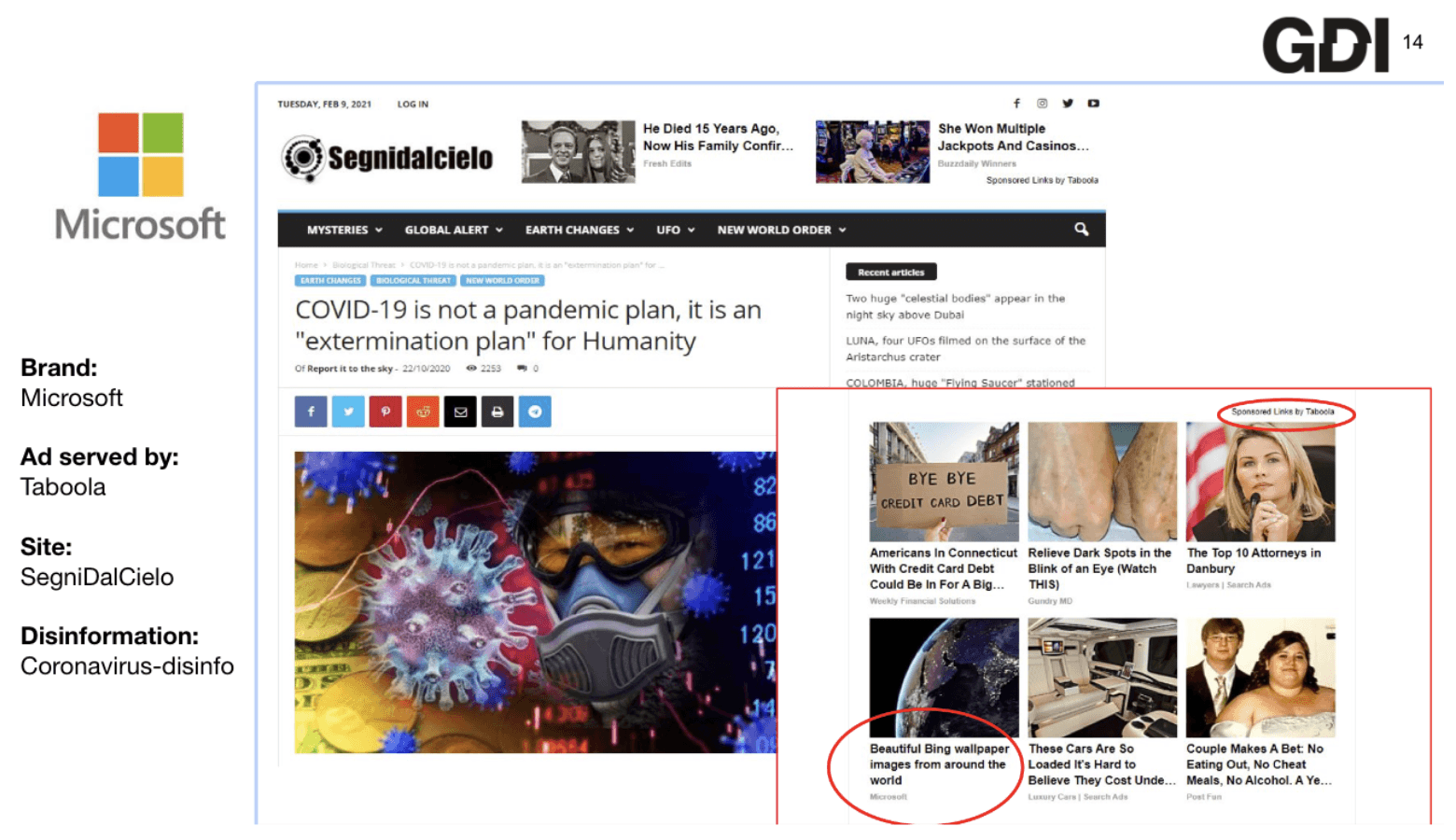The image size is (1456, 840).
Task: Click the Log In link
Action: [413, 105]
